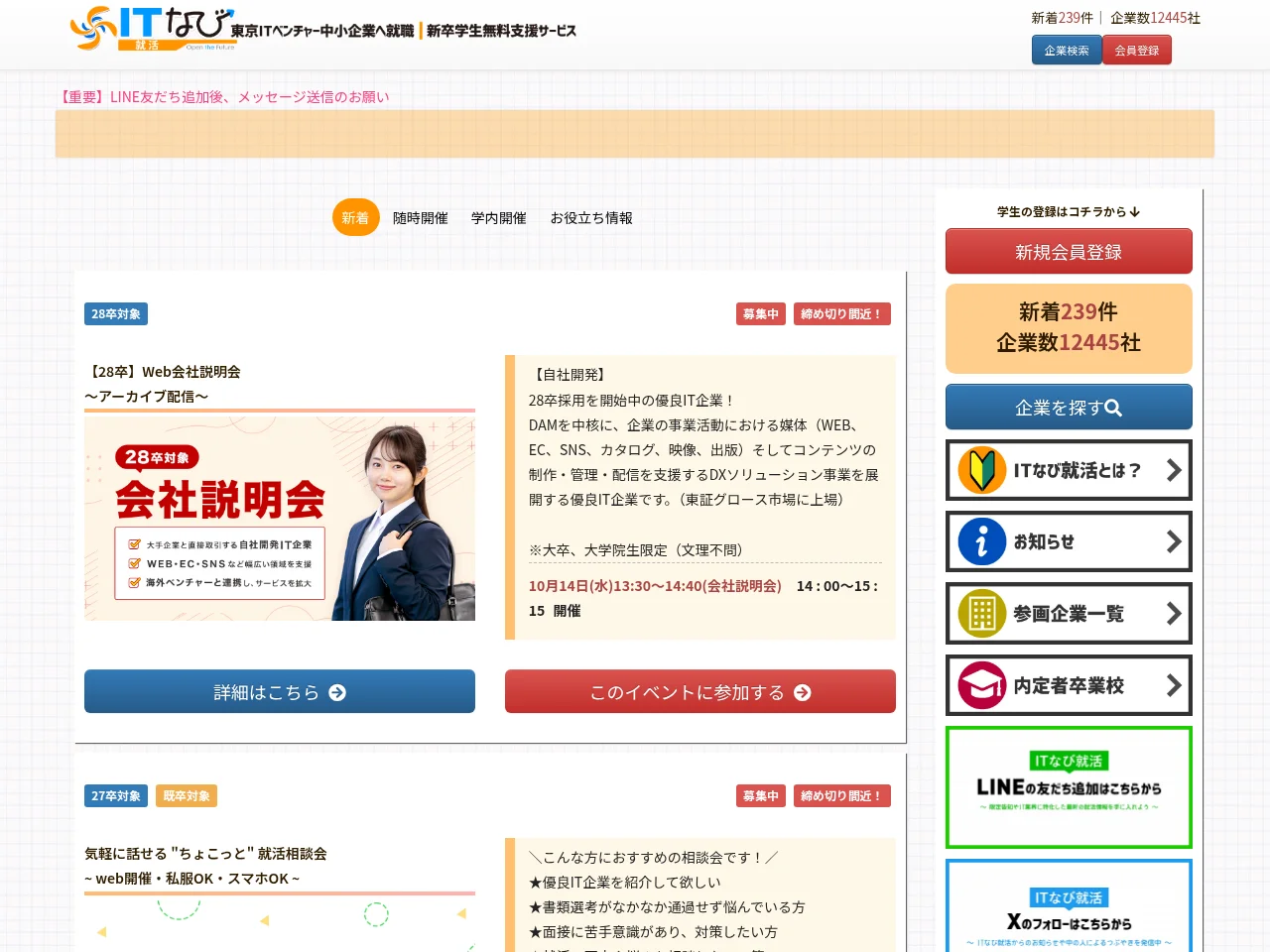Click the header 新着239件 count text
This screenshot has height=952, width=1270.
tap(1062, 18)
